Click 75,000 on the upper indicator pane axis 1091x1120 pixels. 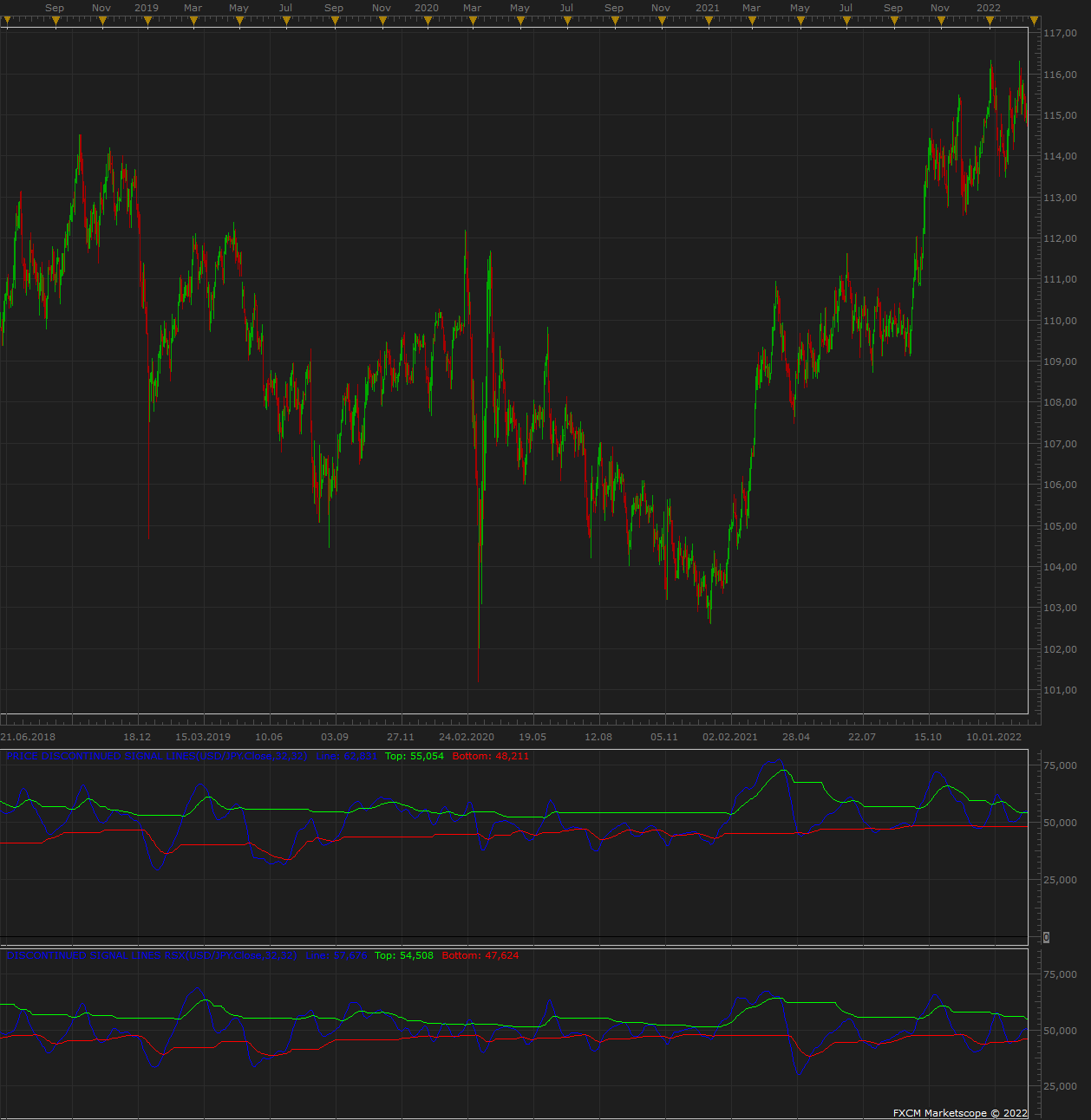(1061, 765)
